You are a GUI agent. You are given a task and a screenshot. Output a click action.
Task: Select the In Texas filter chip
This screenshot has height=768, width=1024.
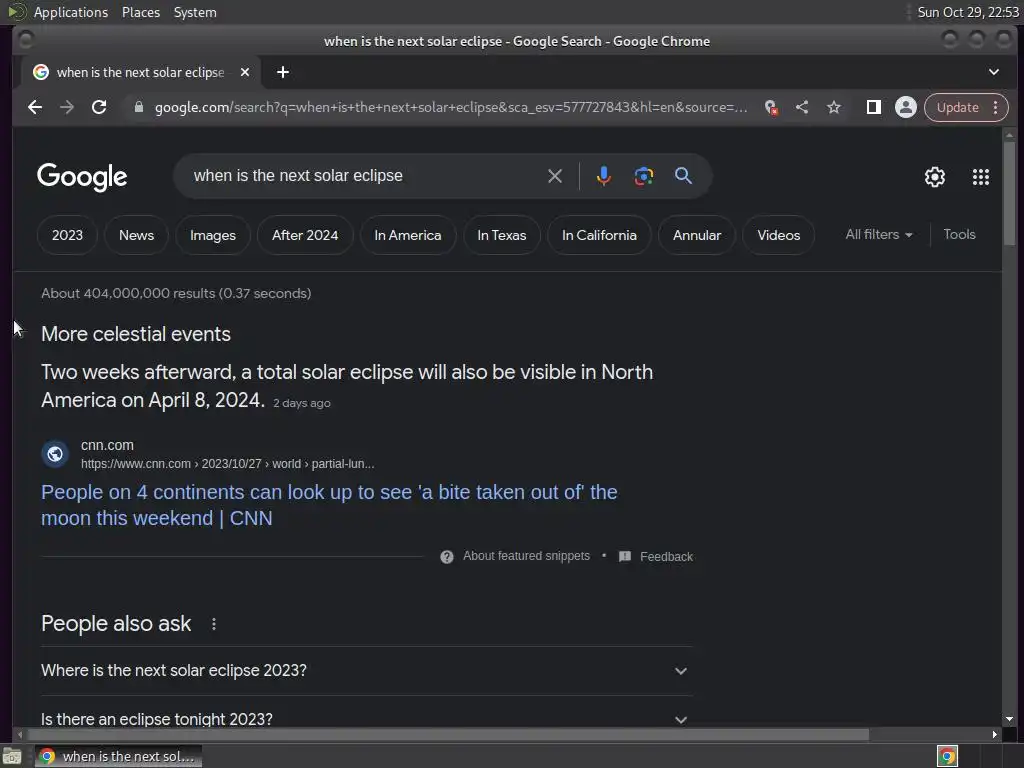502,235
